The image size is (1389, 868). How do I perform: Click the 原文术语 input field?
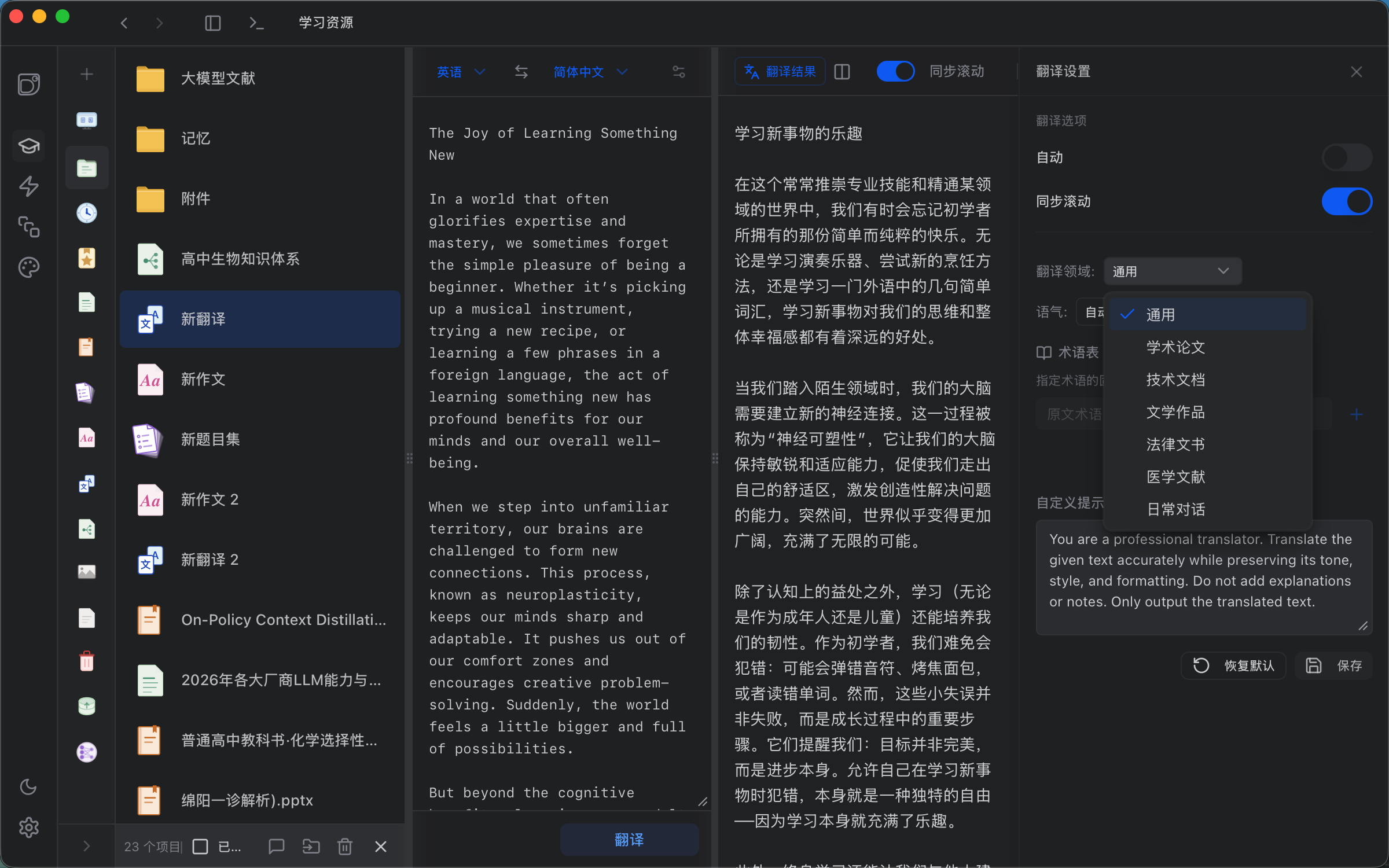[1070, 414]
